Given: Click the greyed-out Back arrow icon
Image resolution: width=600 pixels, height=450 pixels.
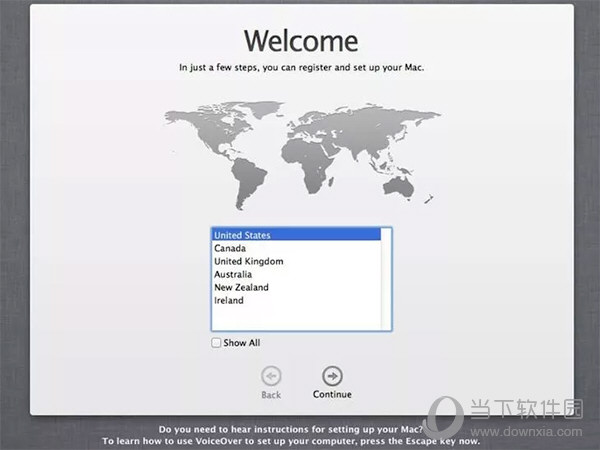Looking at the screenshot, I should pyautogui.click(x=270, y=376).
